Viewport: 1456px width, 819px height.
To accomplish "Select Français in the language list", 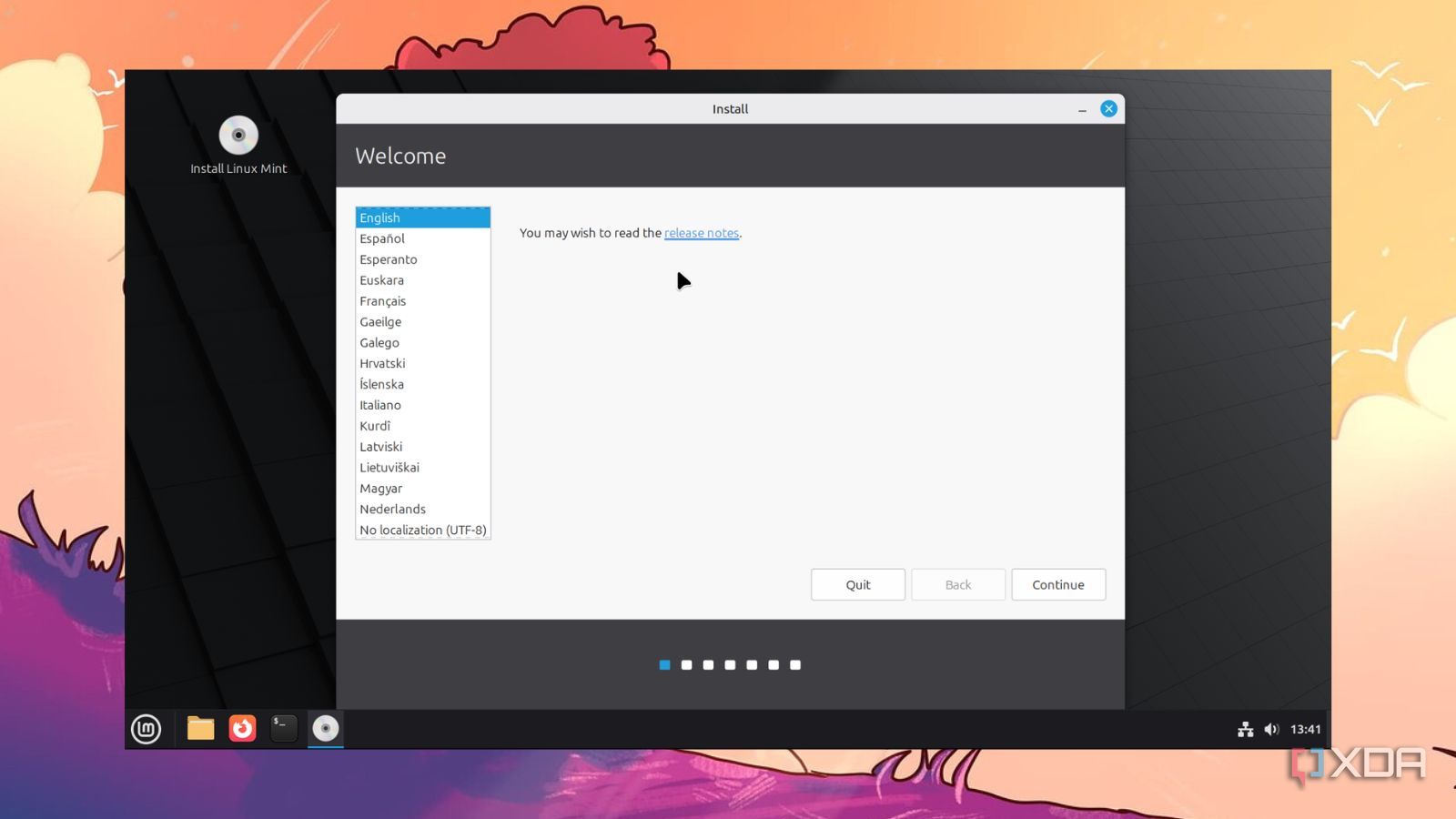I will (x=423, y=301).
